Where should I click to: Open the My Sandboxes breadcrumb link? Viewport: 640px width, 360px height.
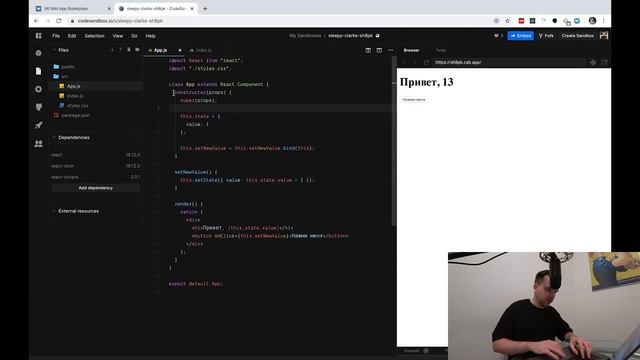(305, 36)
